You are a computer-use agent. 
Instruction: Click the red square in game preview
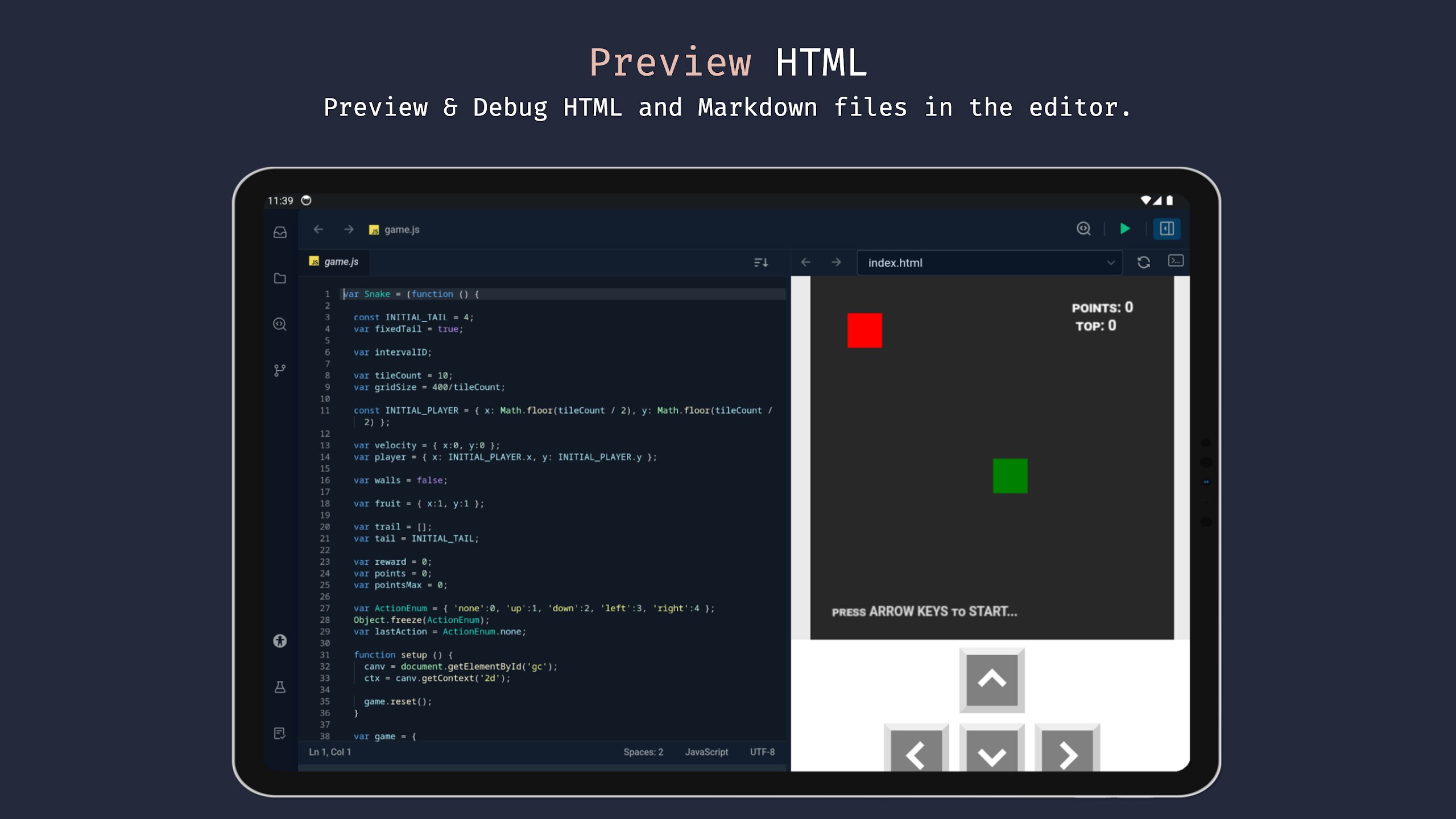tap(864, 330)
